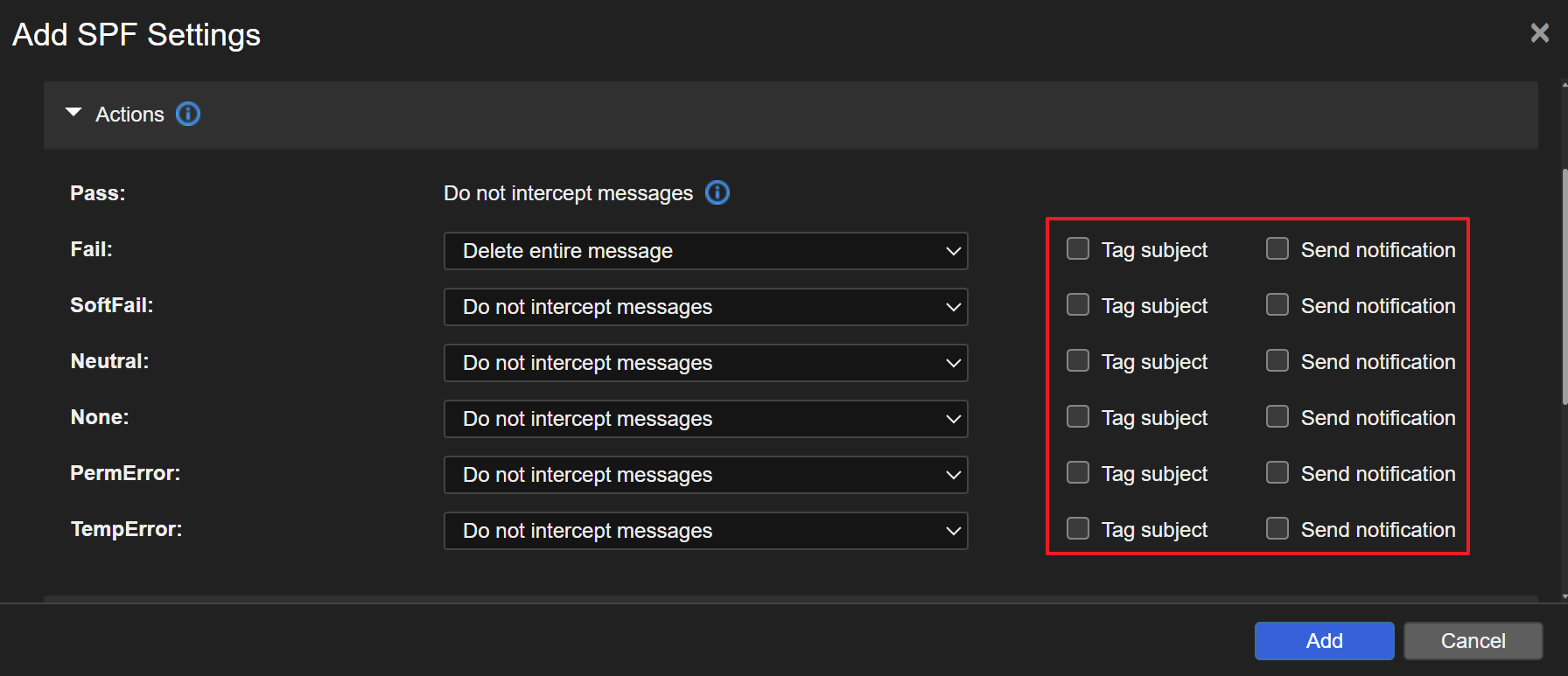Image resolution: width=1568 pixels, height=676 pixels.
Task: Enable Send notification for Fail
Action: coord(1277,249)
